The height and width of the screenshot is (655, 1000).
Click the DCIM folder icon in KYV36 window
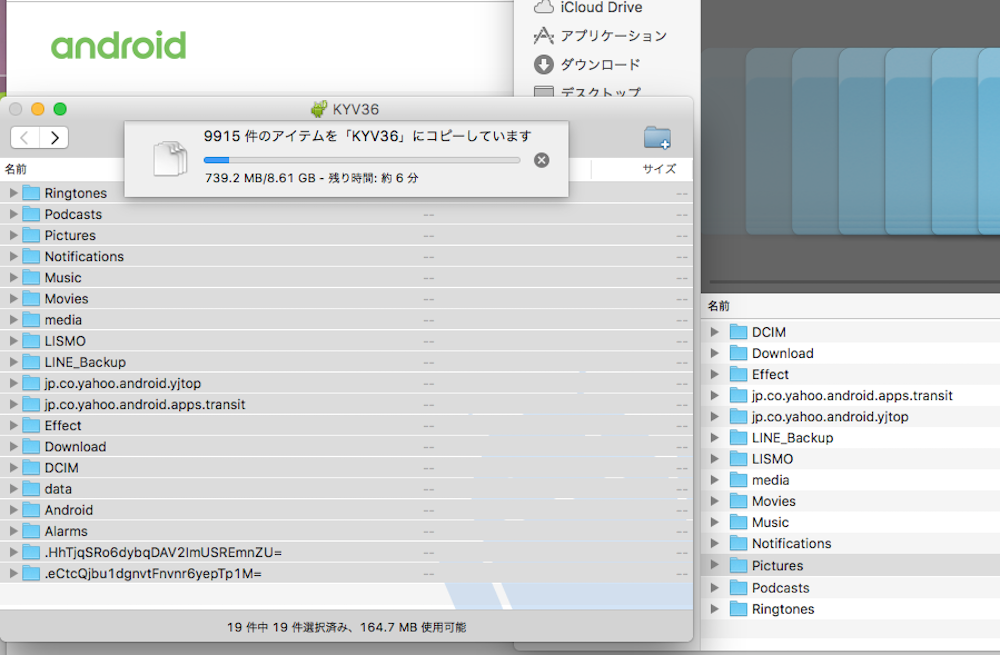31,468
